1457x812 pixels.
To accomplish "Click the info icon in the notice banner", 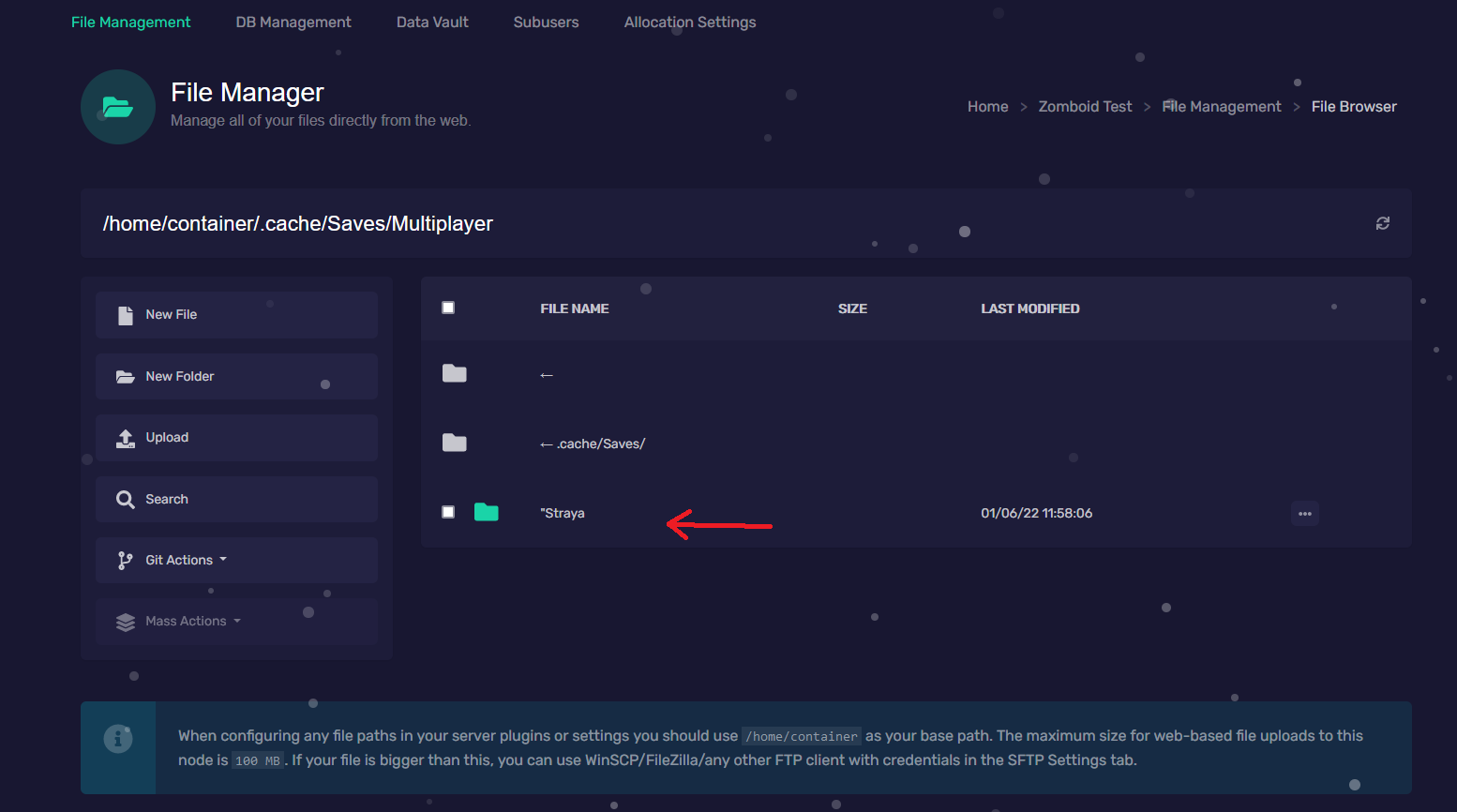I will [x=118, y=739].
